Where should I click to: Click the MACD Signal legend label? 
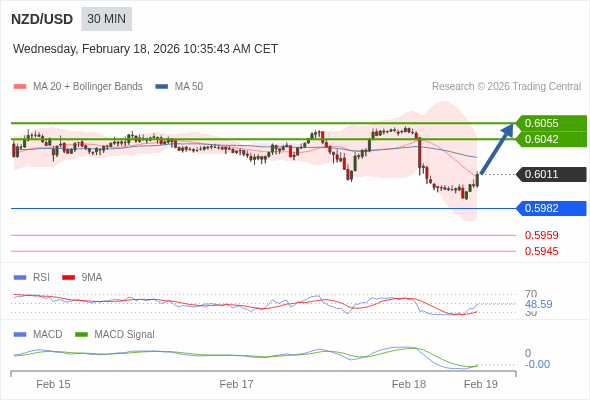click(x=125, y=335)
